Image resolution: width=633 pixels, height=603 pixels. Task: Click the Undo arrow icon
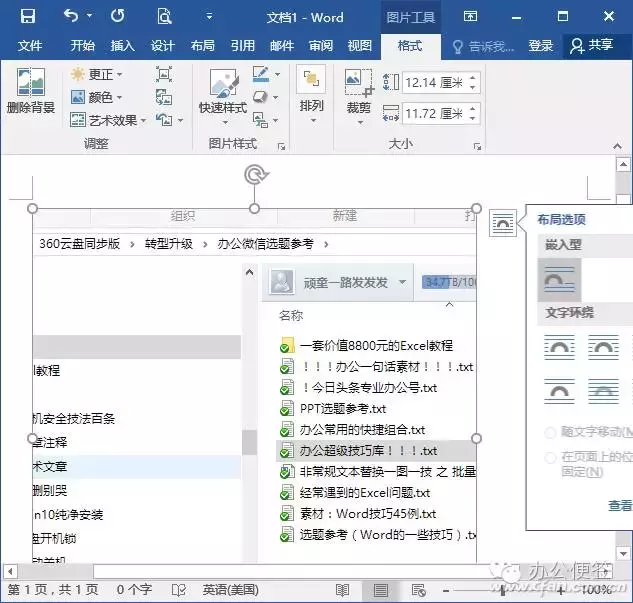[71, 16]
